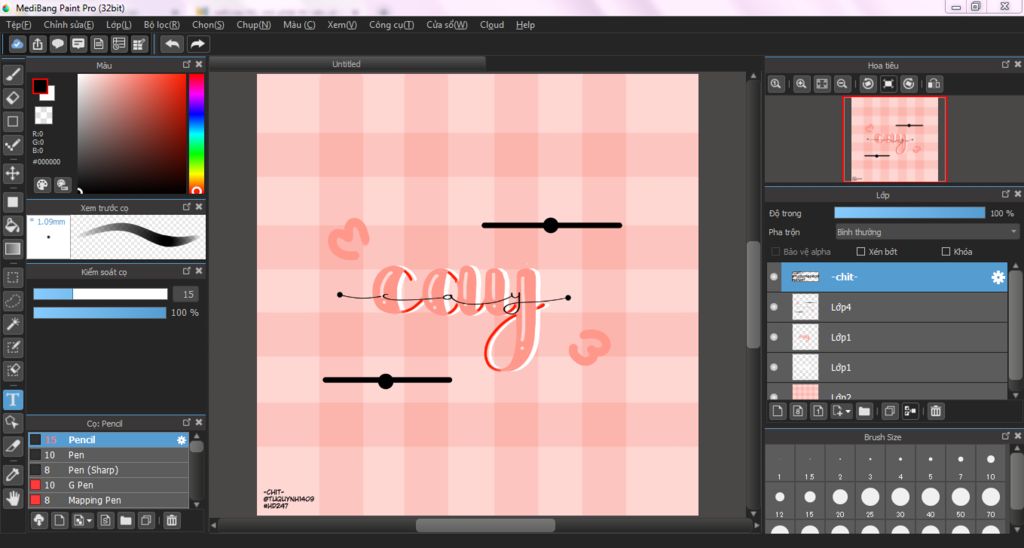
Task: Select the Hand pan tool
Action: 12,498
